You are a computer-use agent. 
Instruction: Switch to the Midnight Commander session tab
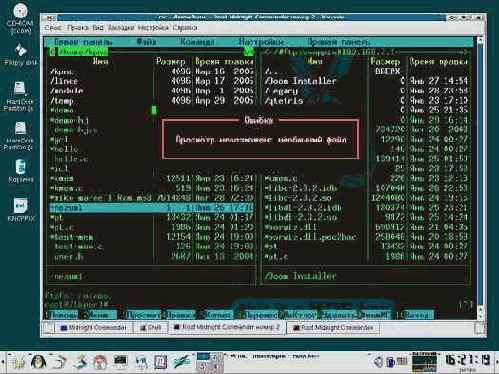[93, 328]
